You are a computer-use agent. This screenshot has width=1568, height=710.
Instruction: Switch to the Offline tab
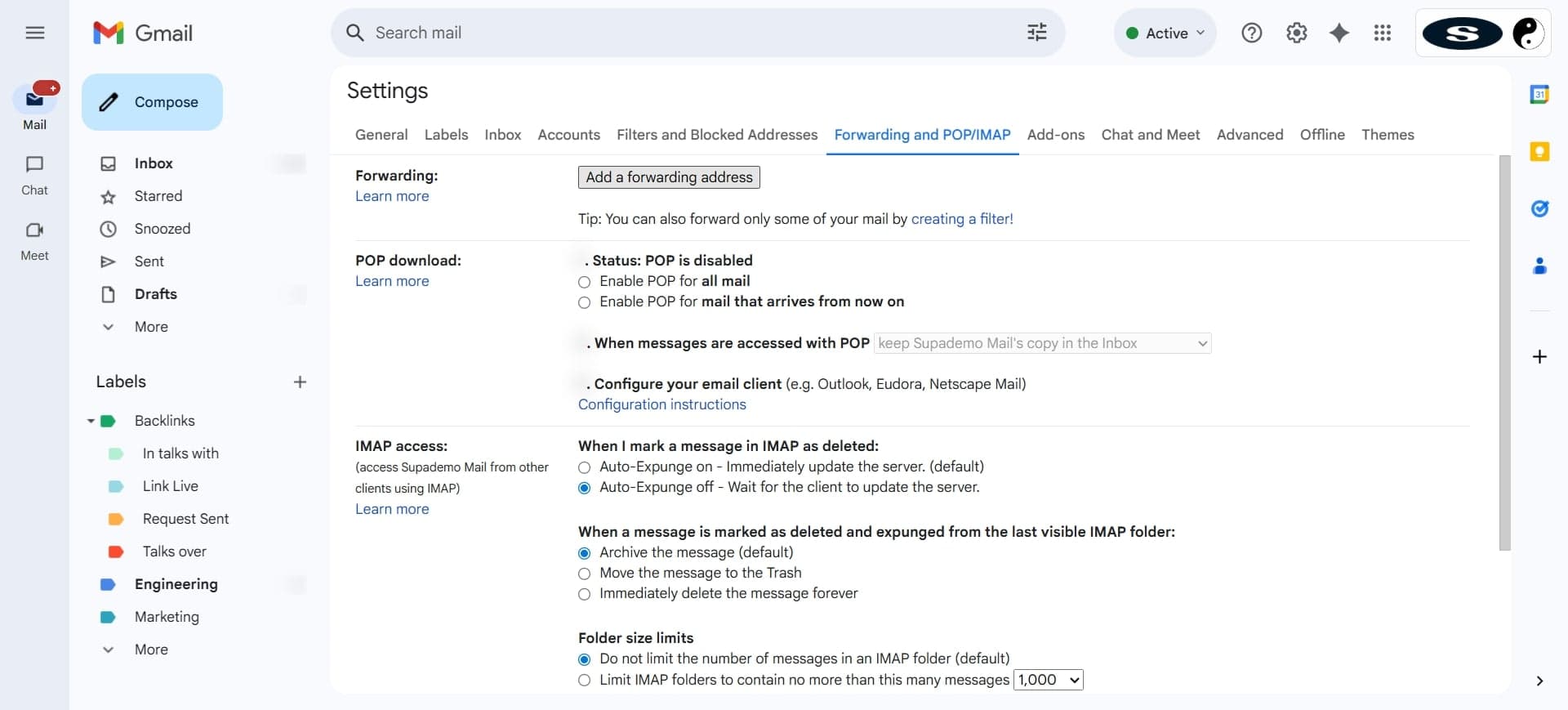click(1322, 135)
